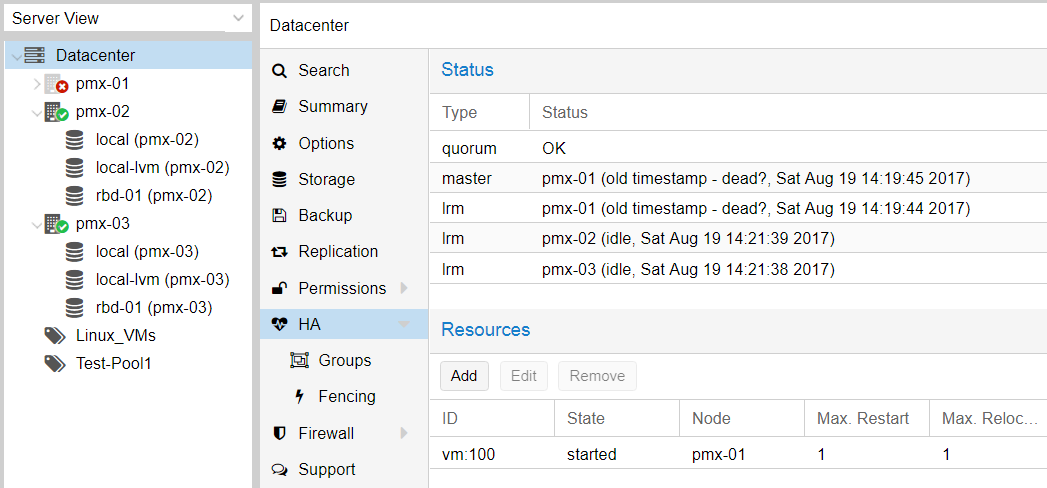The image size is (1047, 488).
Task: Open the Groups submenu item
Action: [x=345, y=360]
